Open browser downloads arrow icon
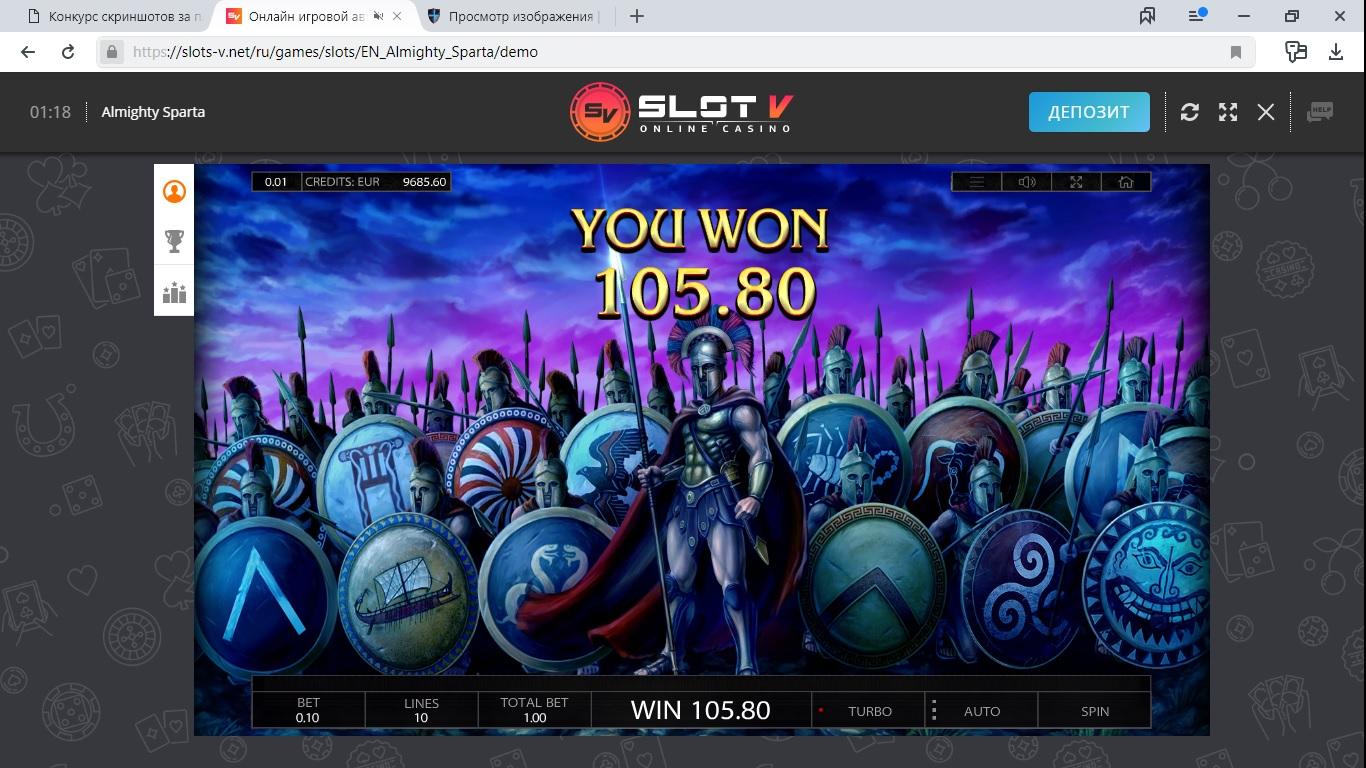Screen dimensions: 1366x768 click(x=1335, y=52)
